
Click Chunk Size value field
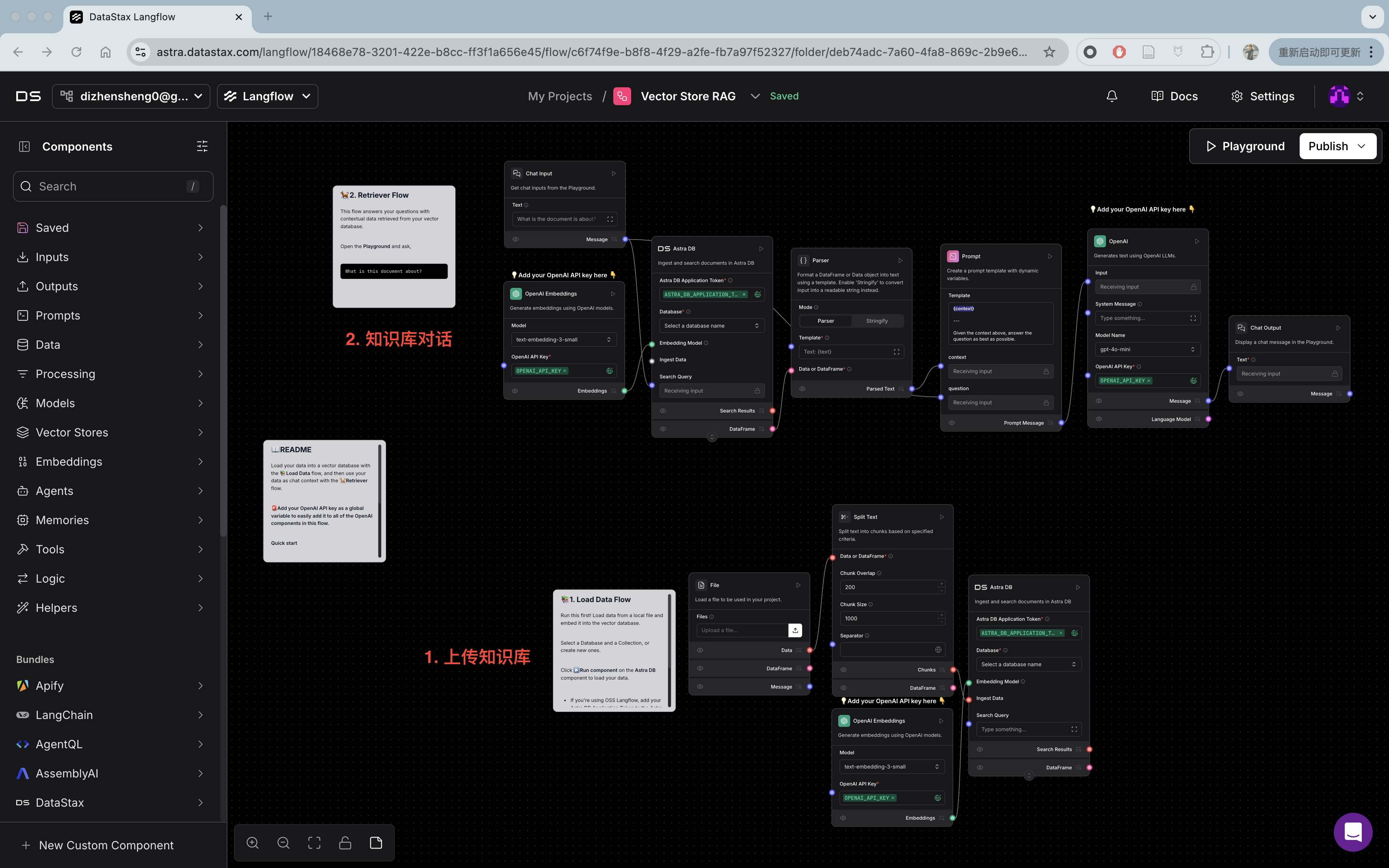click(x=888, y=619)
